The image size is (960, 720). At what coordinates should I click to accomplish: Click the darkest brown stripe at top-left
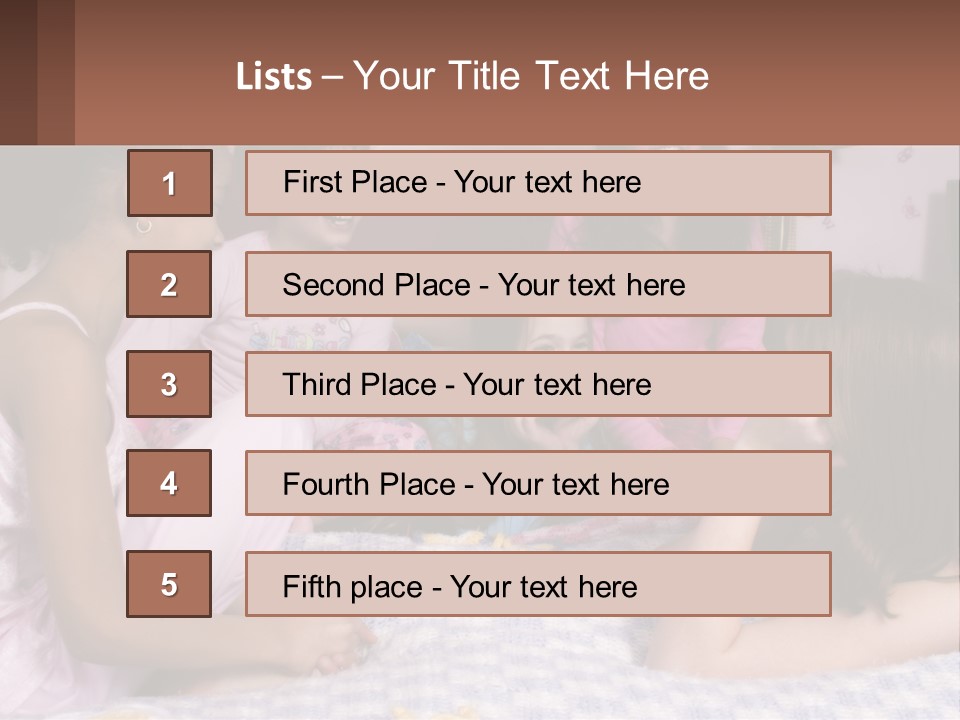pos(18,72)
